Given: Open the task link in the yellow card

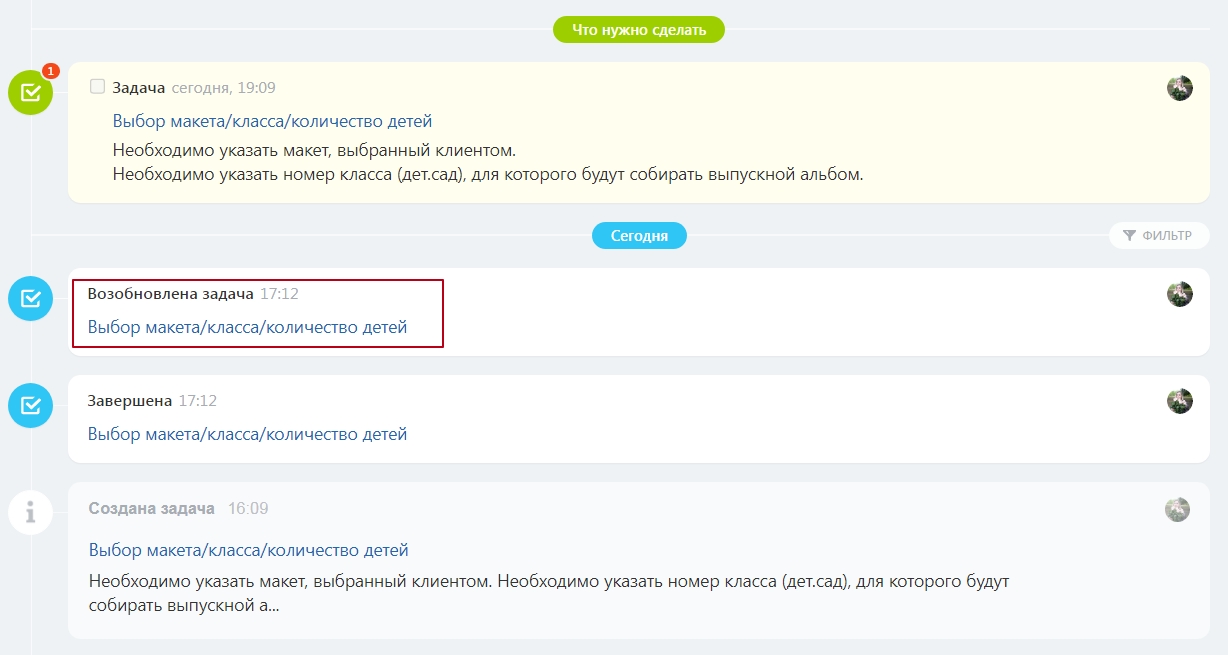Looking at the screenshot, I should (272, 122).
